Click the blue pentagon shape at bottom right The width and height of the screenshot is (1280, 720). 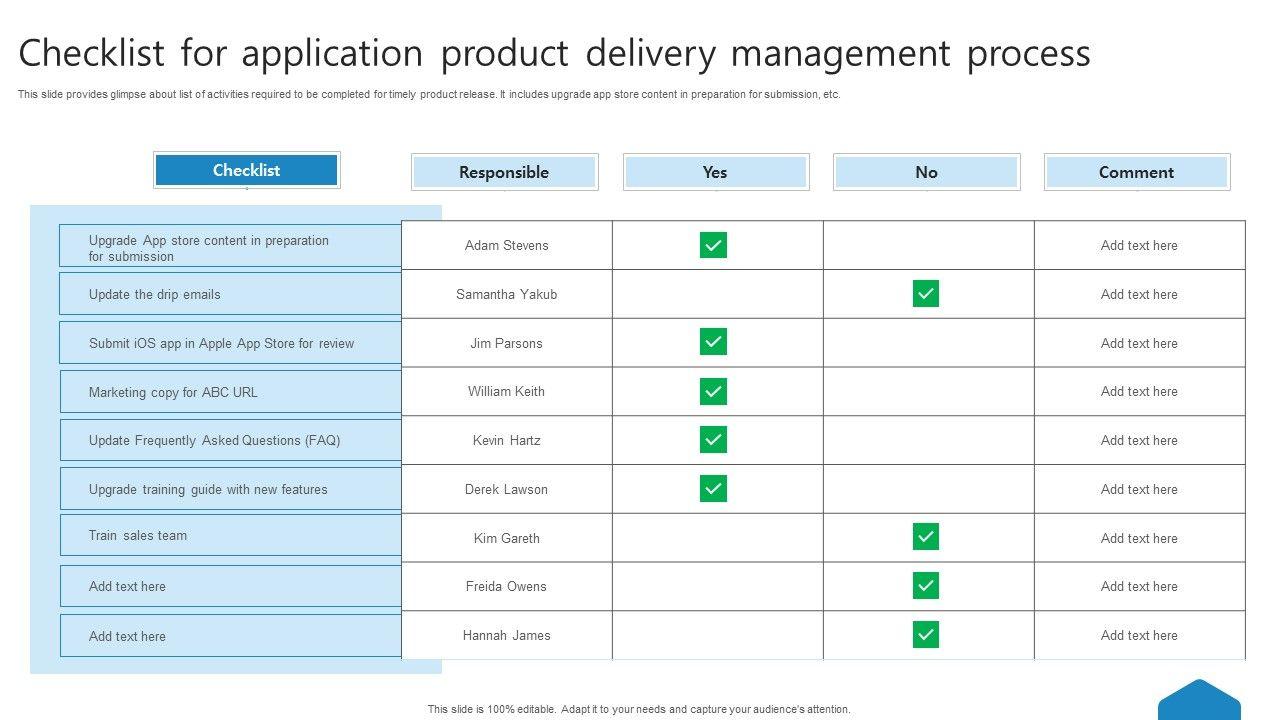[1199, 702]
